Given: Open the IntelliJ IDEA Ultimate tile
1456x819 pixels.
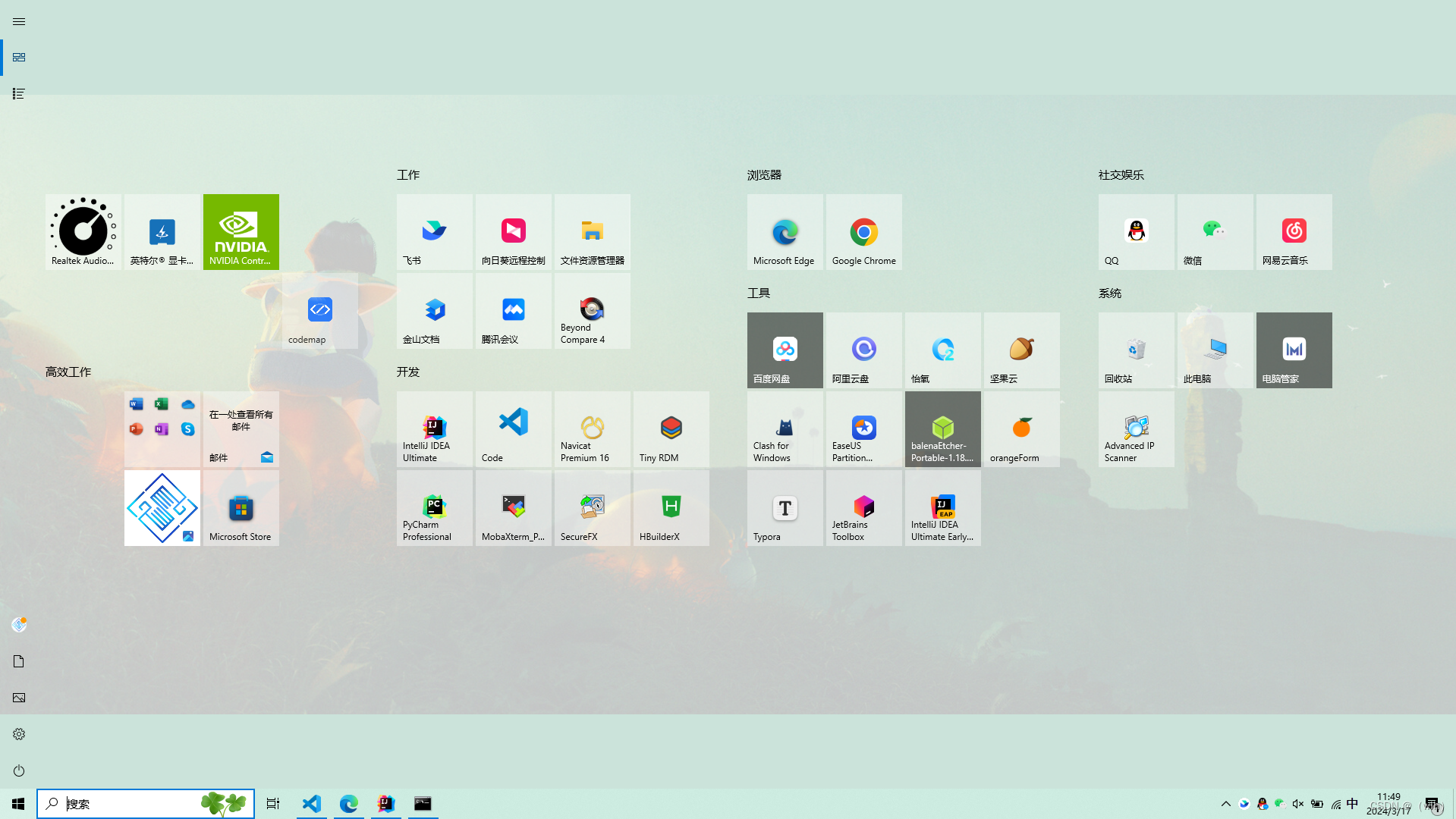Looking at the screenshot, I should (435, 429).
